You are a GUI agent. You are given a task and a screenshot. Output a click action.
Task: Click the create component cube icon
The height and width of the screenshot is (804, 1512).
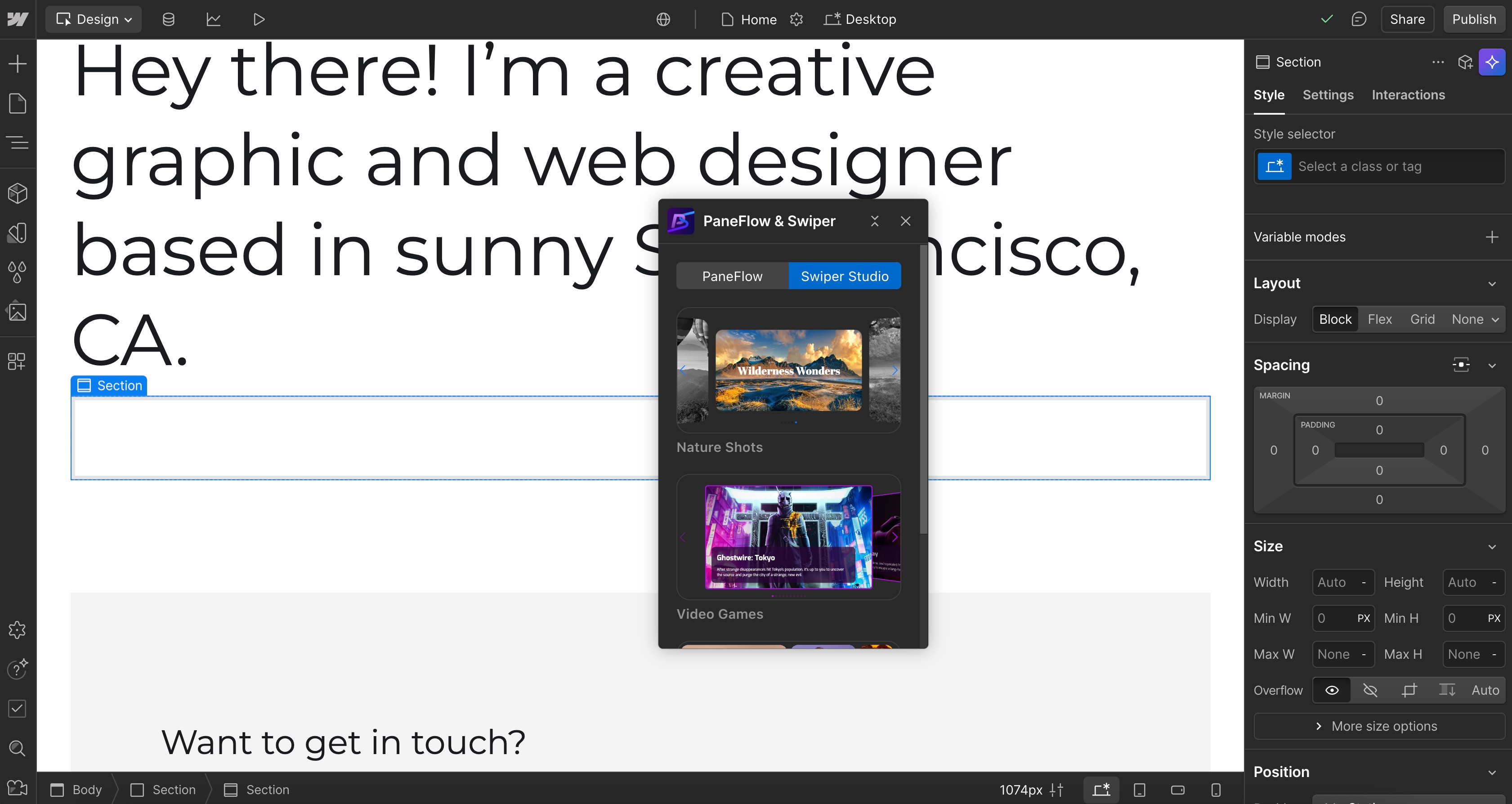(1466, 62)
